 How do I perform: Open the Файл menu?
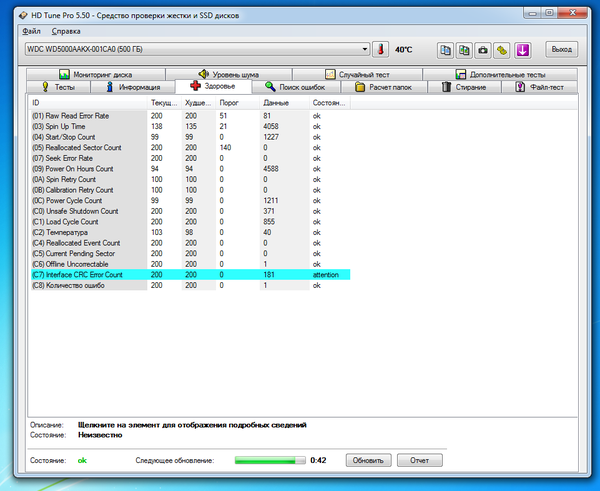coord(31,31)
